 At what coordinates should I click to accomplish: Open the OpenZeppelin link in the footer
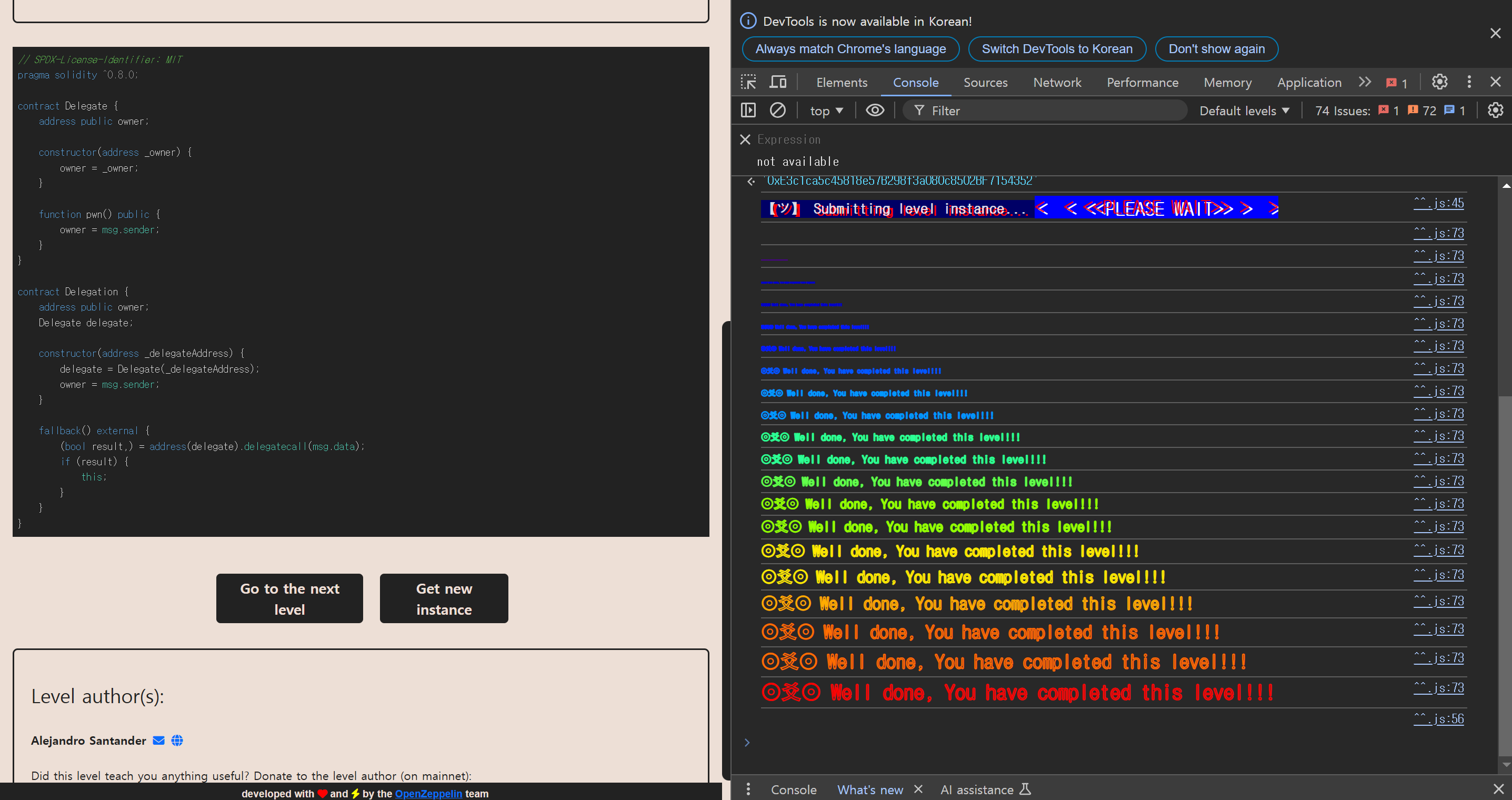click(428, 794)
